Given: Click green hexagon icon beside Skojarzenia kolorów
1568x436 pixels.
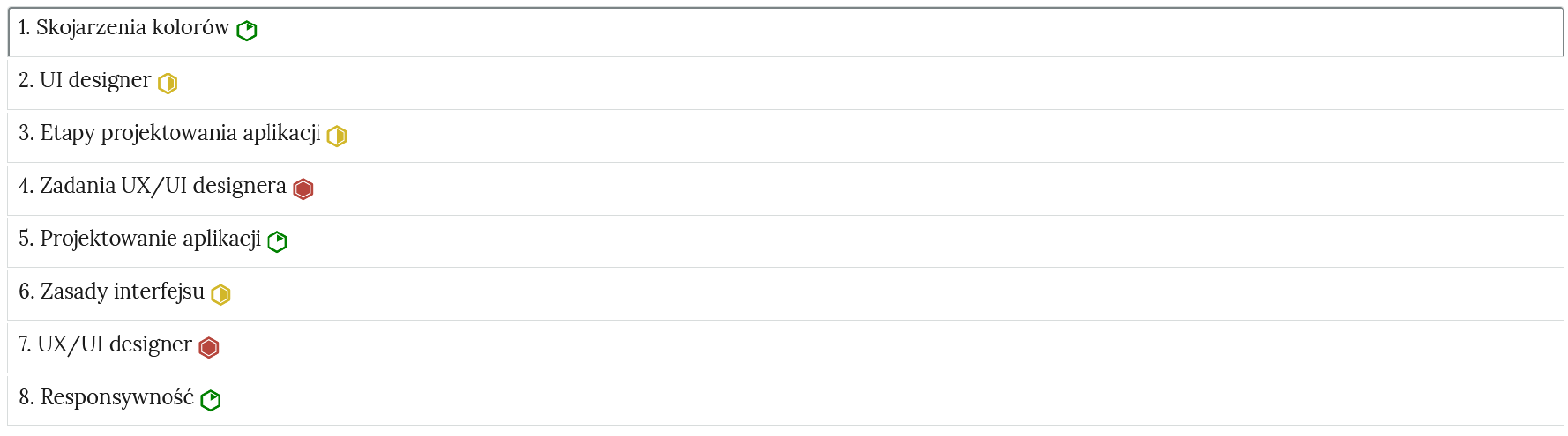Looking at the screenshot, I should [x=247, y=31].
